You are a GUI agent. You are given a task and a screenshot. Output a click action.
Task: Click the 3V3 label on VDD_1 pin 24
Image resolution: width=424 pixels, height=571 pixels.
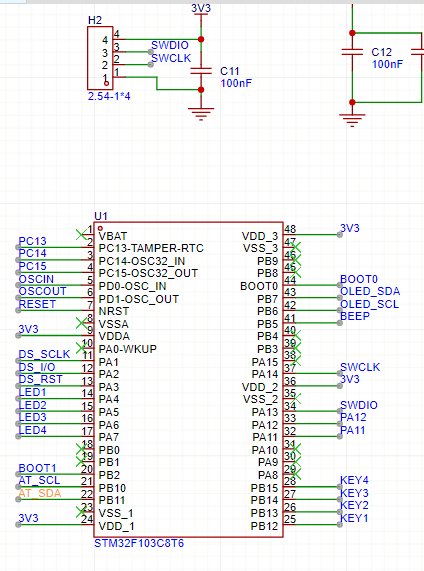pyautogui.click(x=28, y=518)
